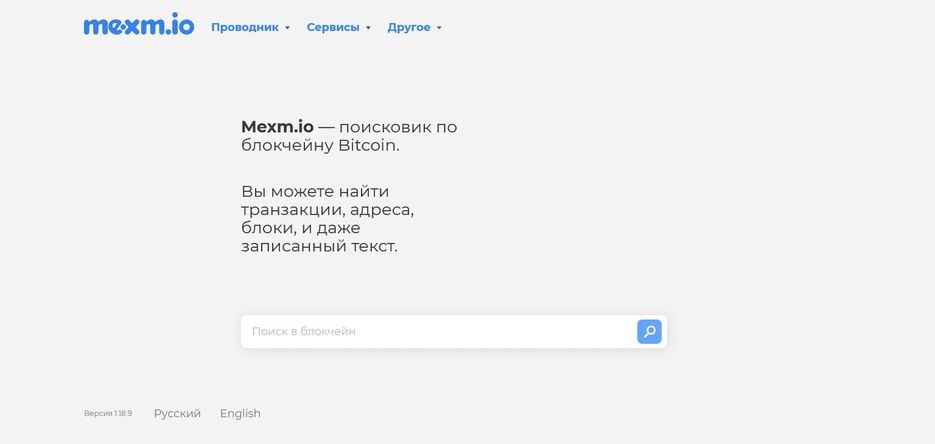The image size is (935, 444).
Task: Expand the arrow next to Сервисы
Action: (368, 28)
